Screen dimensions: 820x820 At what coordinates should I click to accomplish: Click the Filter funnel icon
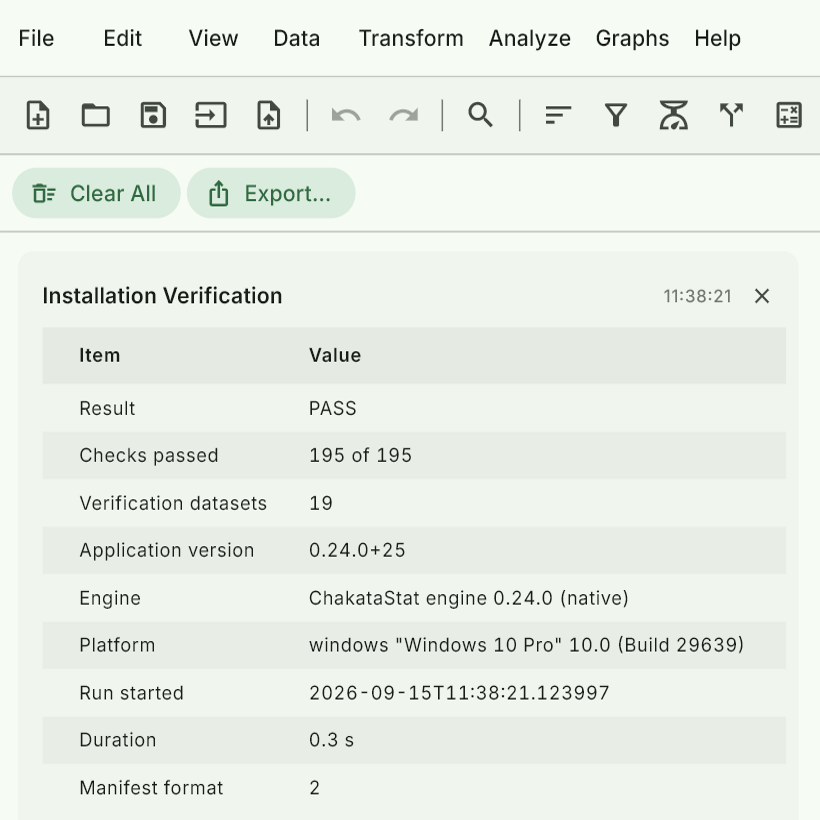coord(616,115)
